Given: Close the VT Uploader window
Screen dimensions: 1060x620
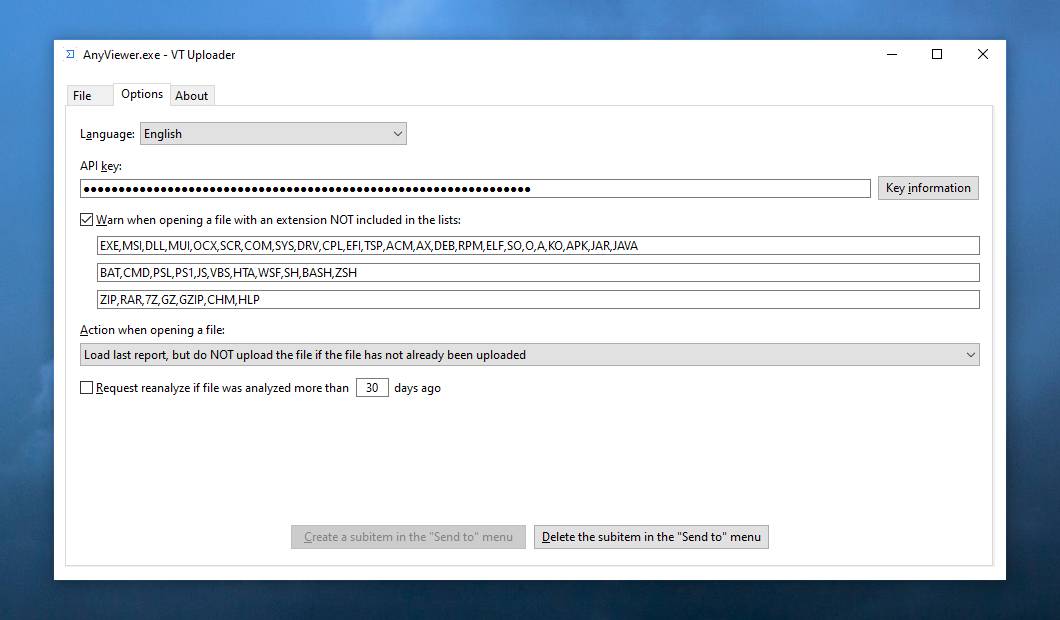Looking at the screenshot, I should click(x=983, y=54).
